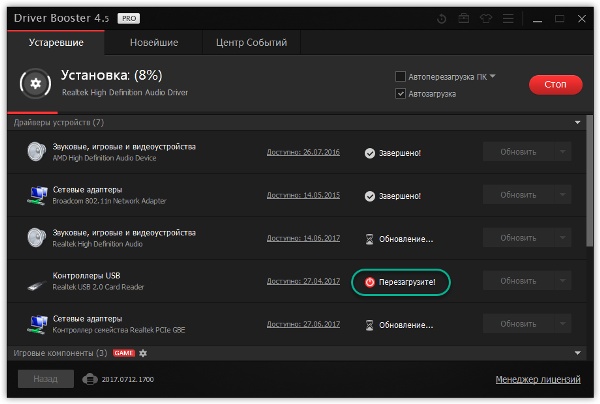Image resolution: width=600 pixels, height=404 pixels.
Task: Switch to the Новейшие tab
Action: coord(154,42)
